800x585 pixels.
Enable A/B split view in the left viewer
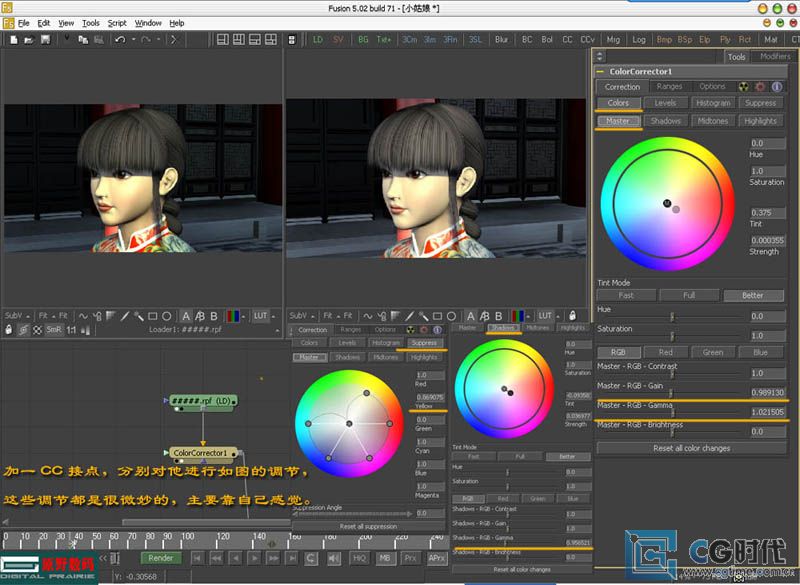pos(200,316)
